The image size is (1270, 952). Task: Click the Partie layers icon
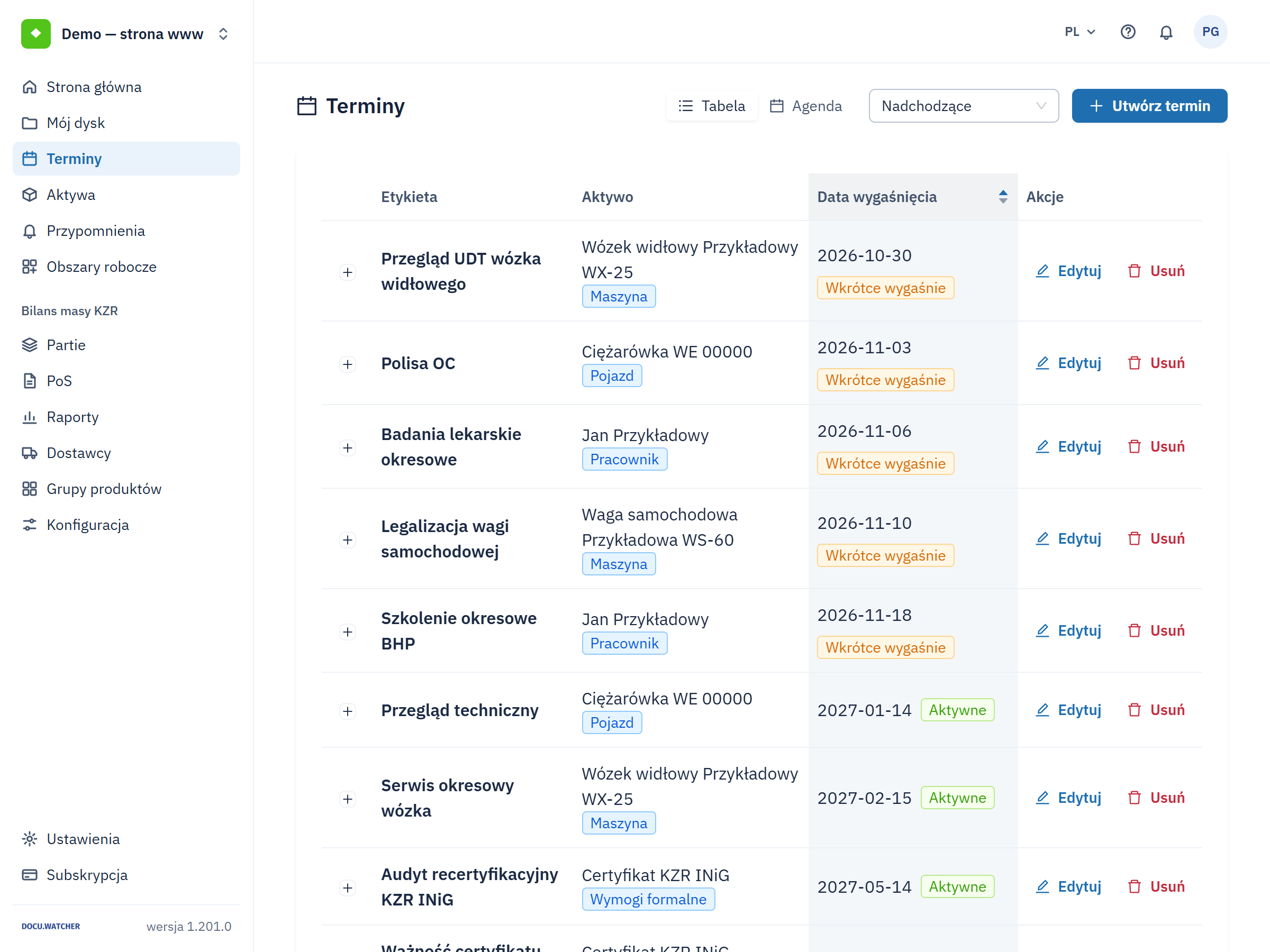[x=29, y=345]
